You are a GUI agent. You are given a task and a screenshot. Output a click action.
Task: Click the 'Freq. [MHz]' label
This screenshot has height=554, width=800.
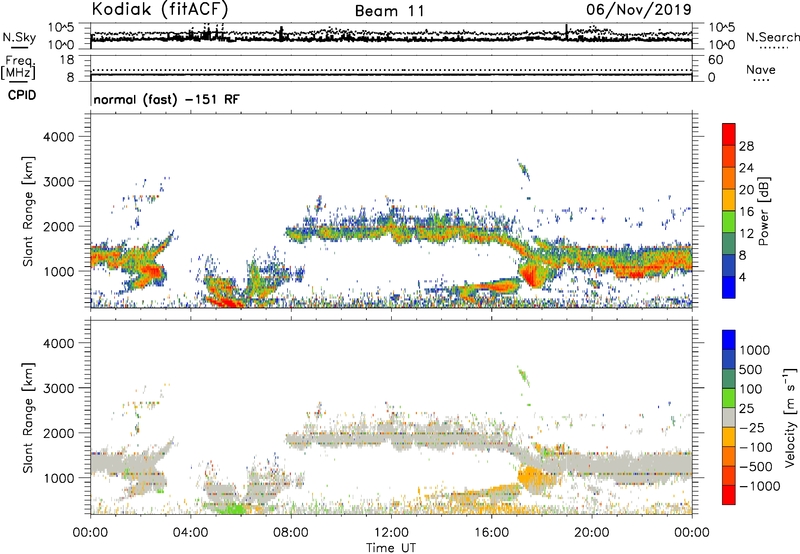pos(18,67)
